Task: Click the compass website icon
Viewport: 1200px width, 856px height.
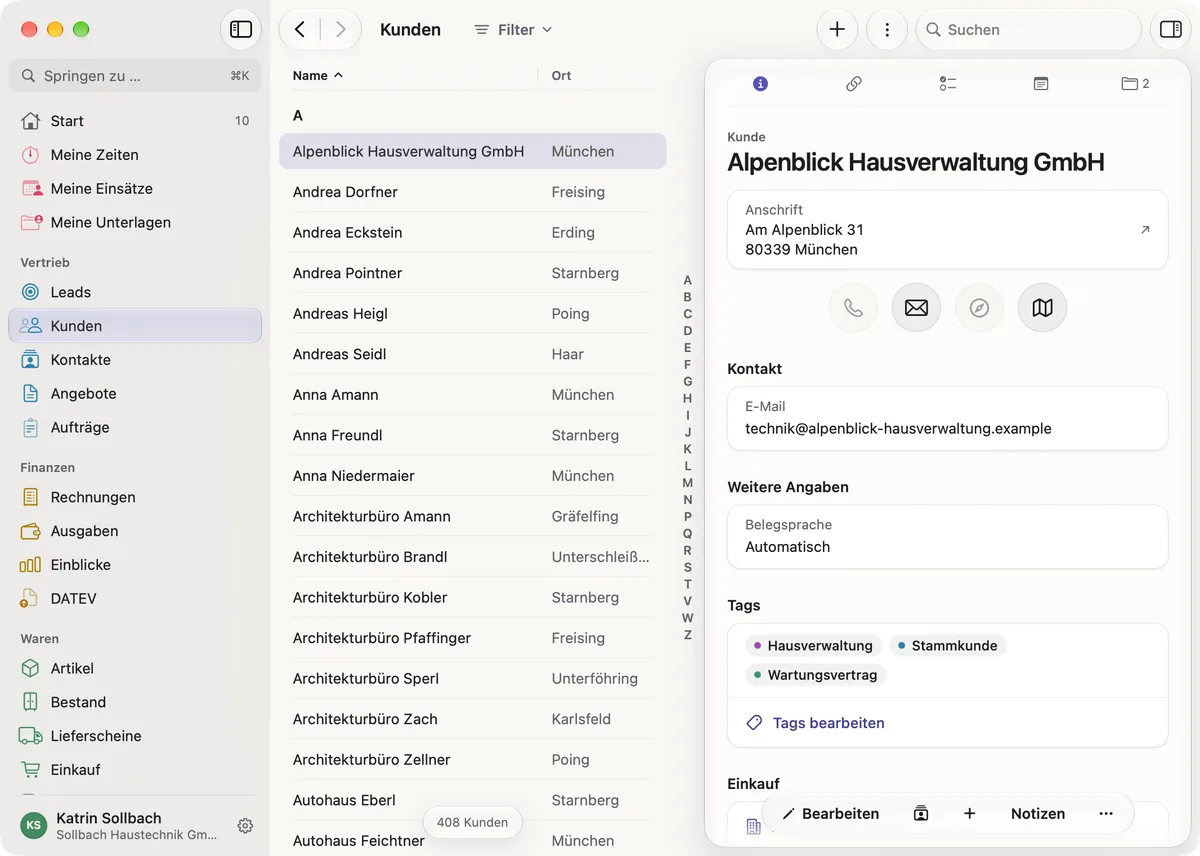Action: tap(980, 308)
